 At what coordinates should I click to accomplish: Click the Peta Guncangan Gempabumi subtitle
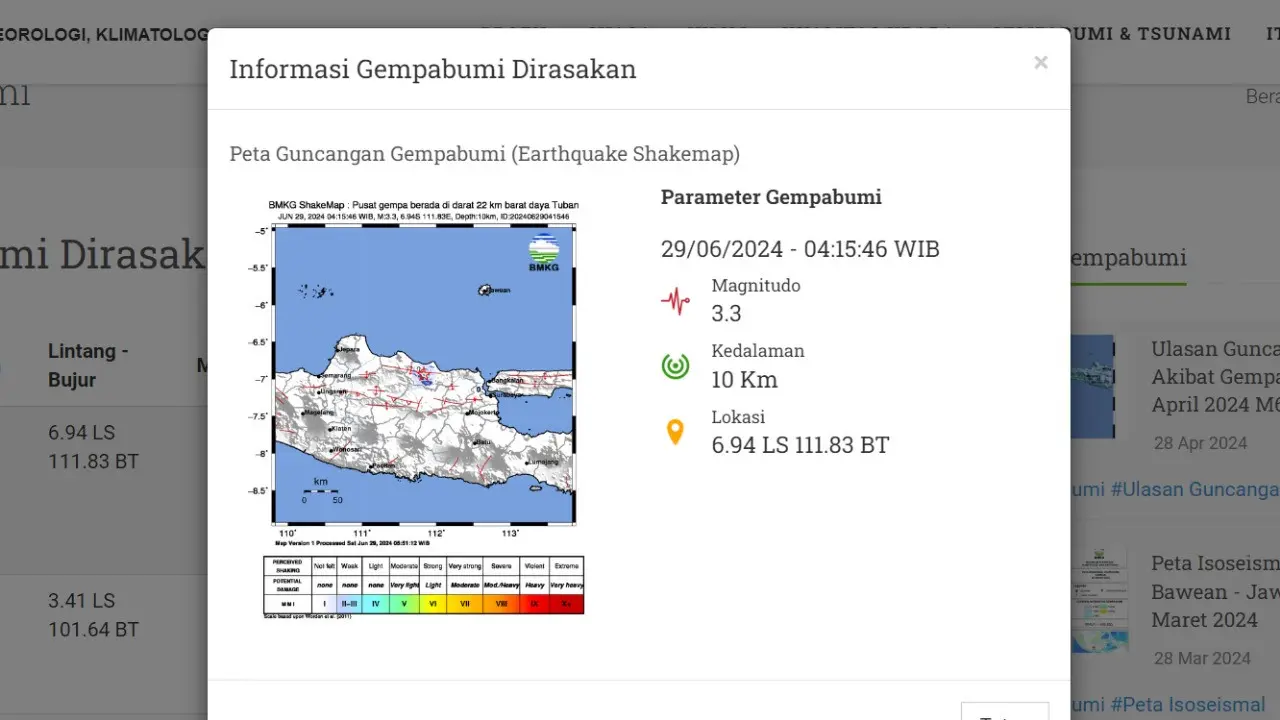[x=485, y=154]
